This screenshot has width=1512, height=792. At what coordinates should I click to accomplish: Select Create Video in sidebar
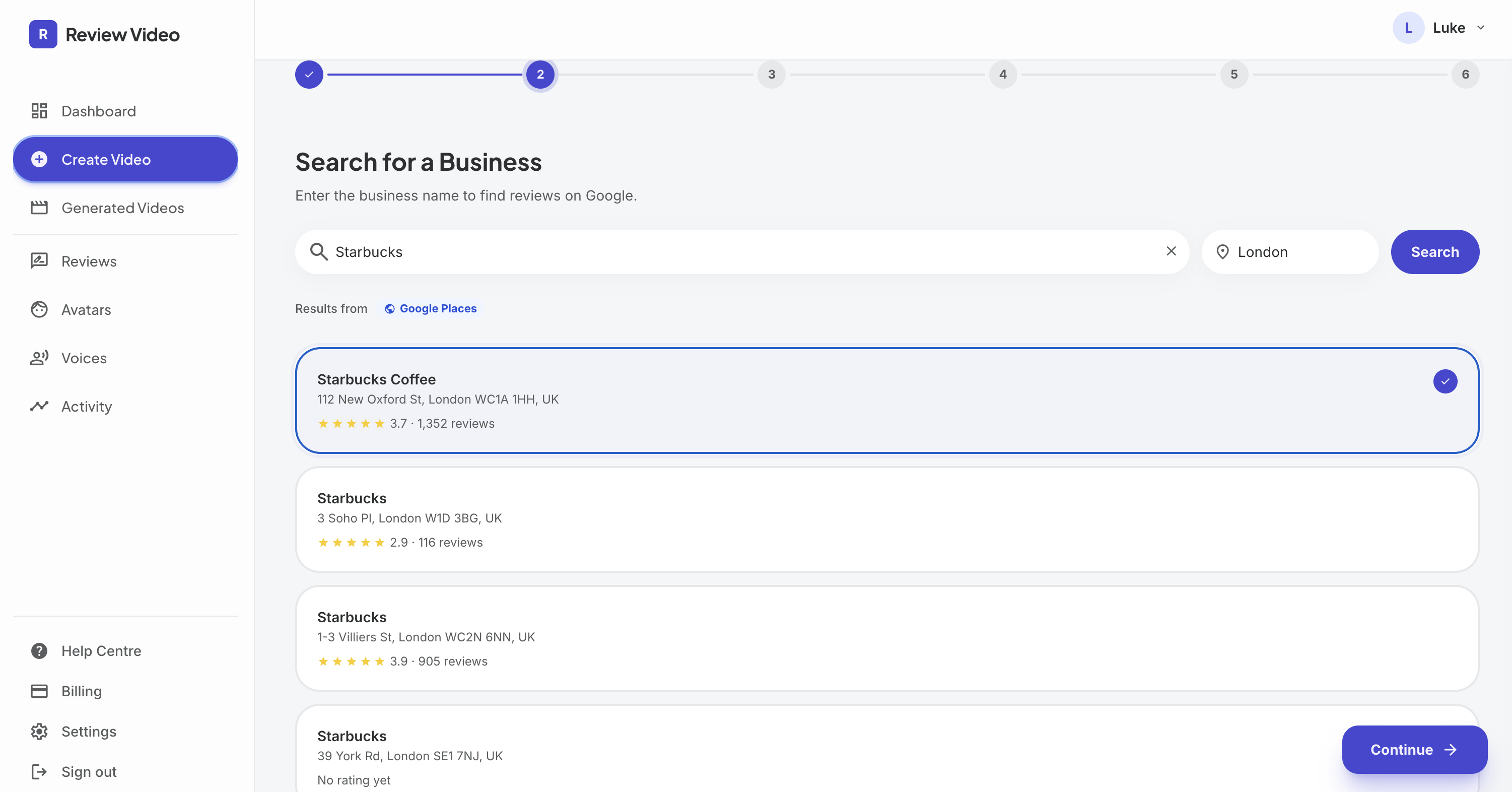pos(125,159)
